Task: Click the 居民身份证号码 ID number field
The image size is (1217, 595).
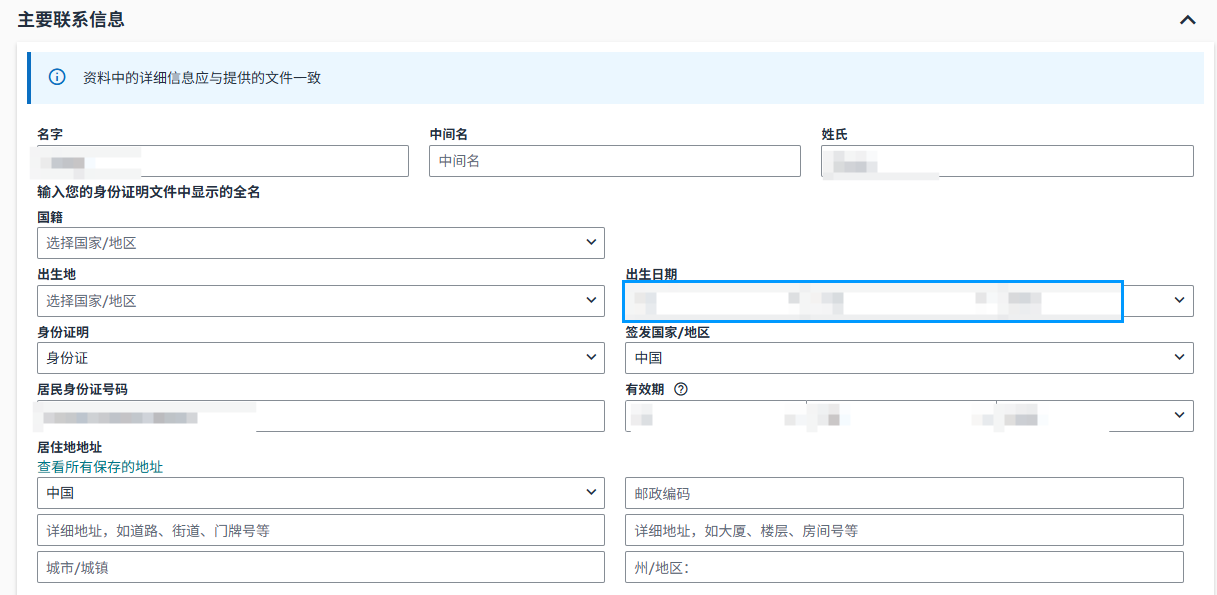Action: tap(321, 416)
